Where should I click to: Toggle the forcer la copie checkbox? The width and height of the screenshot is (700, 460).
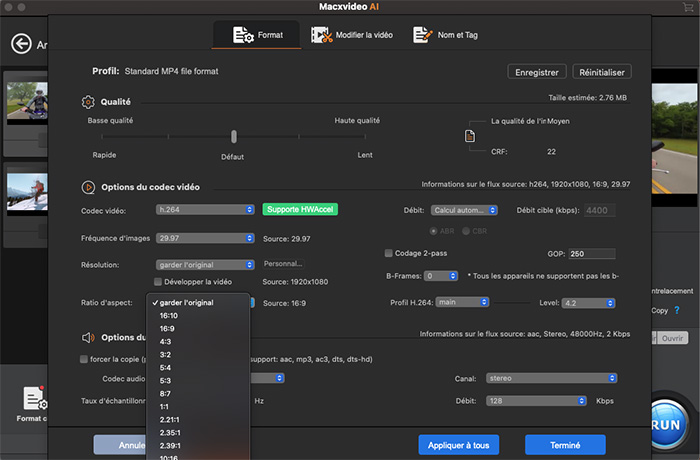pos(83,359)
